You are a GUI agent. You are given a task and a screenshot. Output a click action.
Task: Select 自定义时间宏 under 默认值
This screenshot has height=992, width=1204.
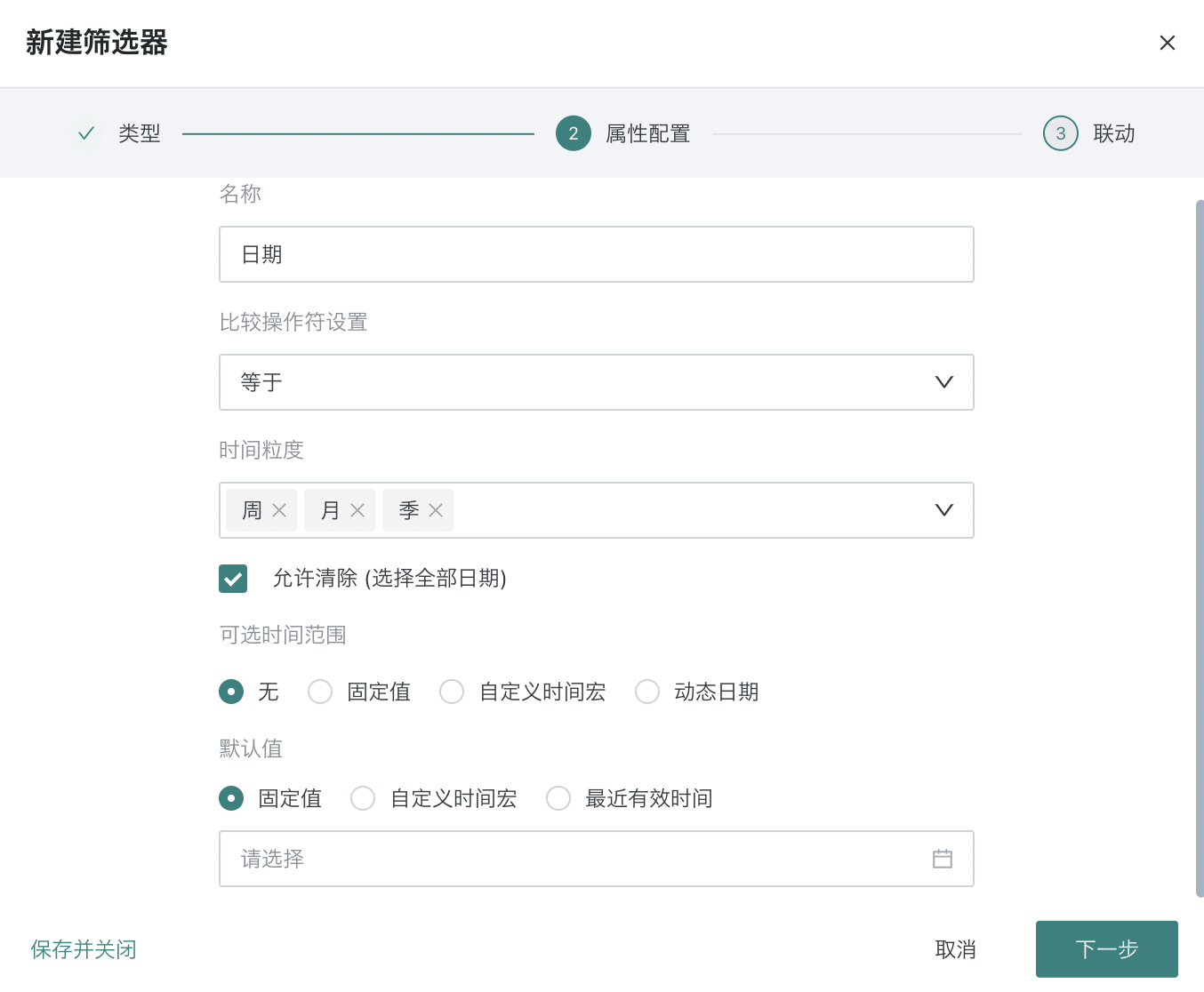click(363, 798)
